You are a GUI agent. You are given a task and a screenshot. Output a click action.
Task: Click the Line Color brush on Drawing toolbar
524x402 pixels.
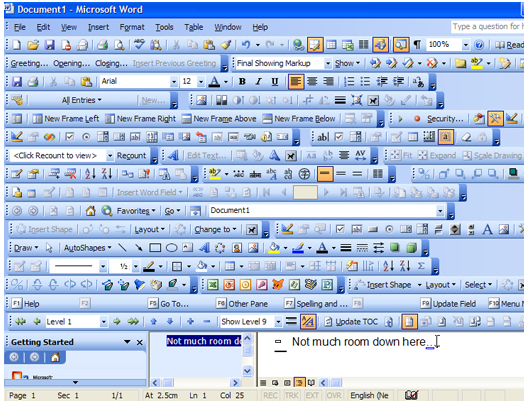coord(298,248)
